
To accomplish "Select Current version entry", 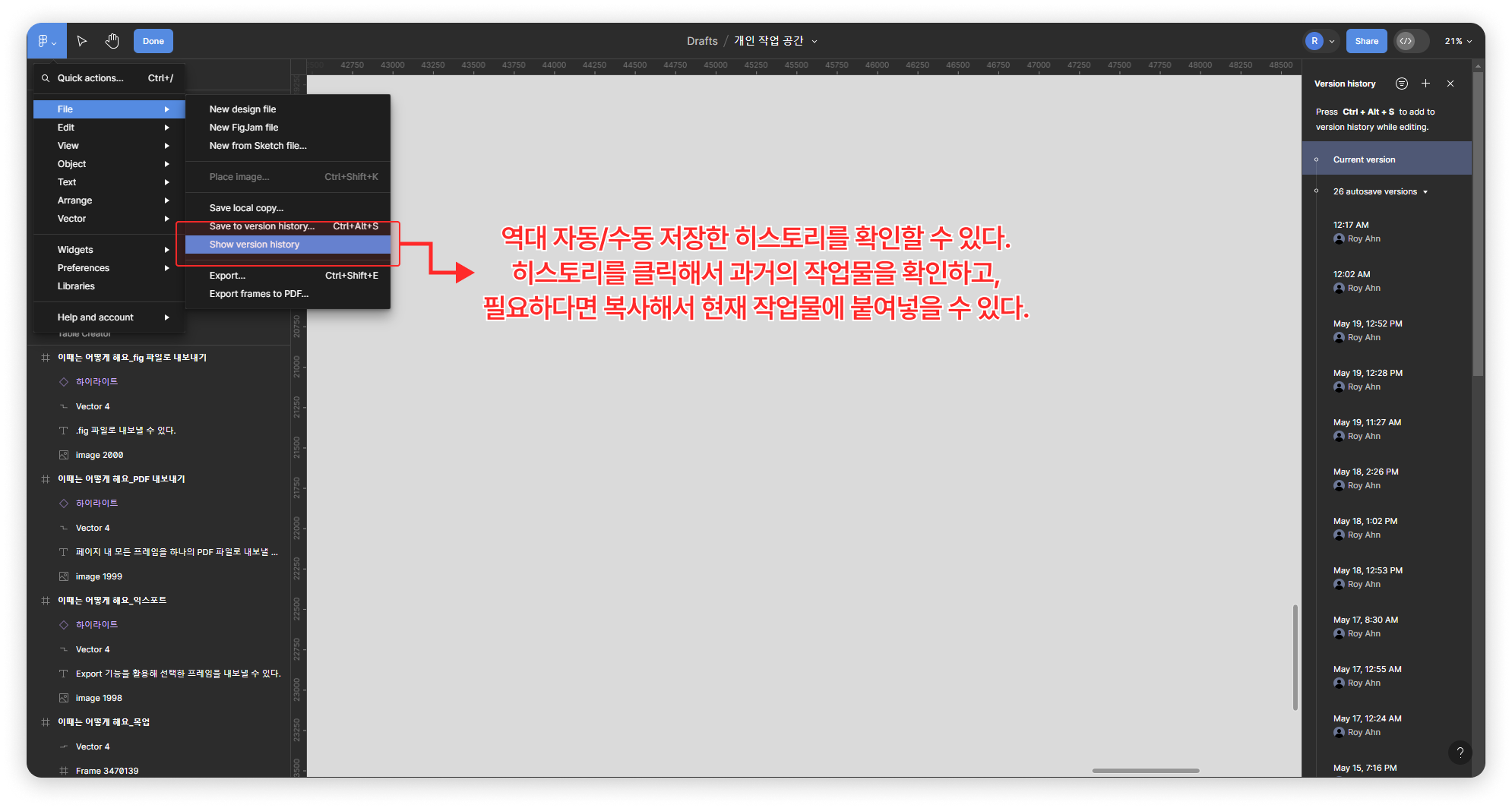I will tap(1387, 159).
